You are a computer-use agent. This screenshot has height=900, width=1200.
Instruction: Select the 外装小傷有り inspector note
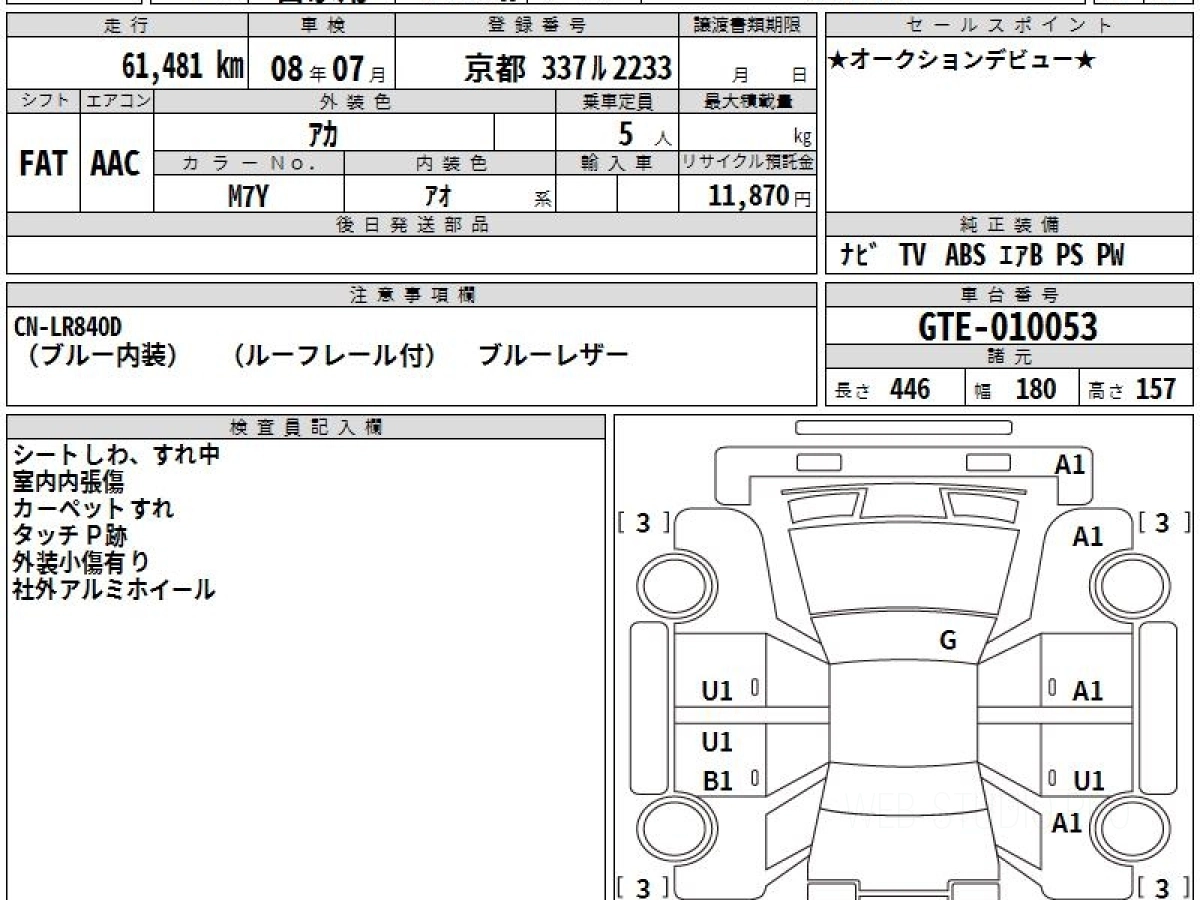(x=81, y=562)
